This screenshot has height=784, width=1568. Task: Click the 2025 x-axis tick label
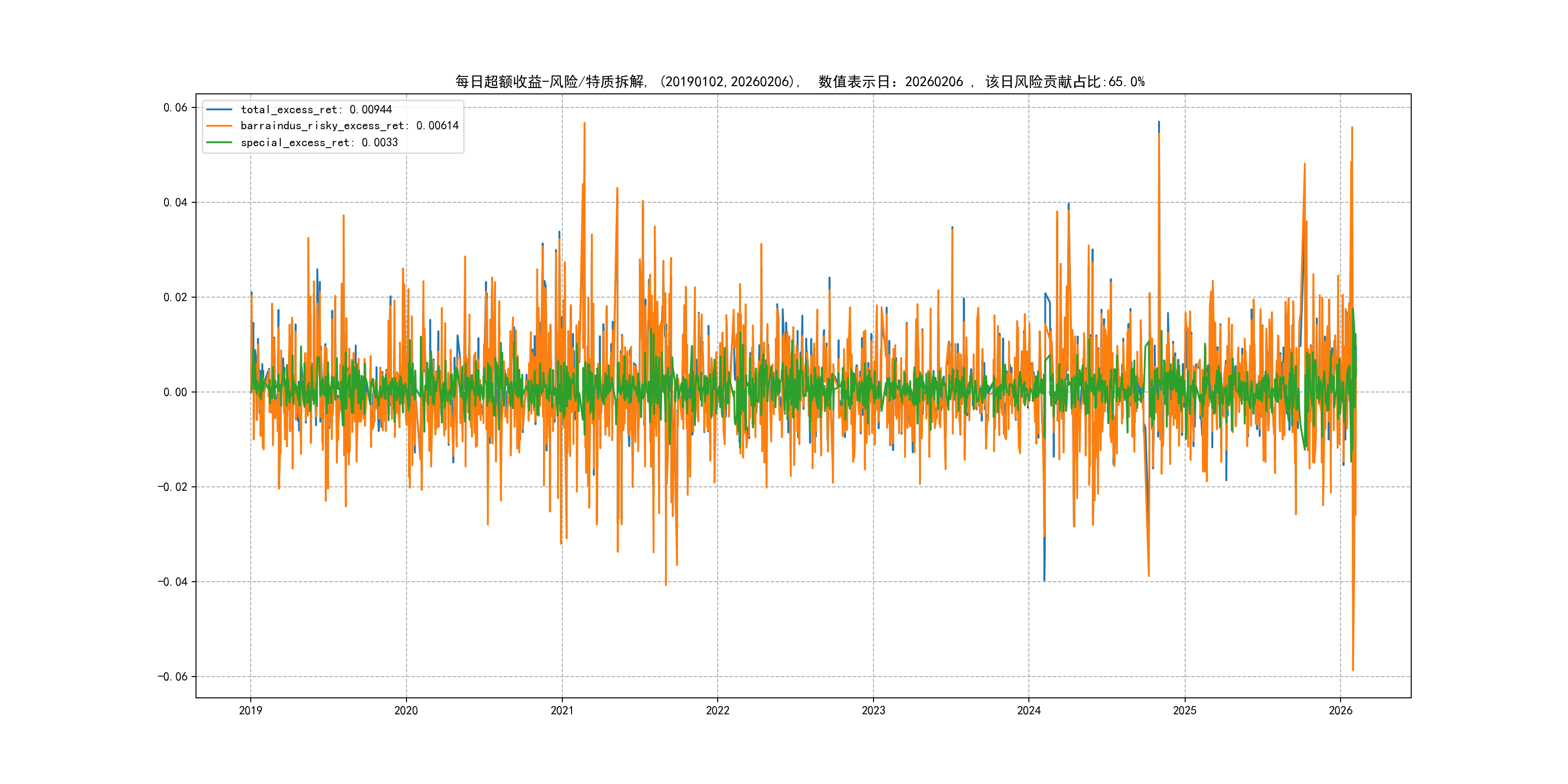click(x=1185, y=710)
